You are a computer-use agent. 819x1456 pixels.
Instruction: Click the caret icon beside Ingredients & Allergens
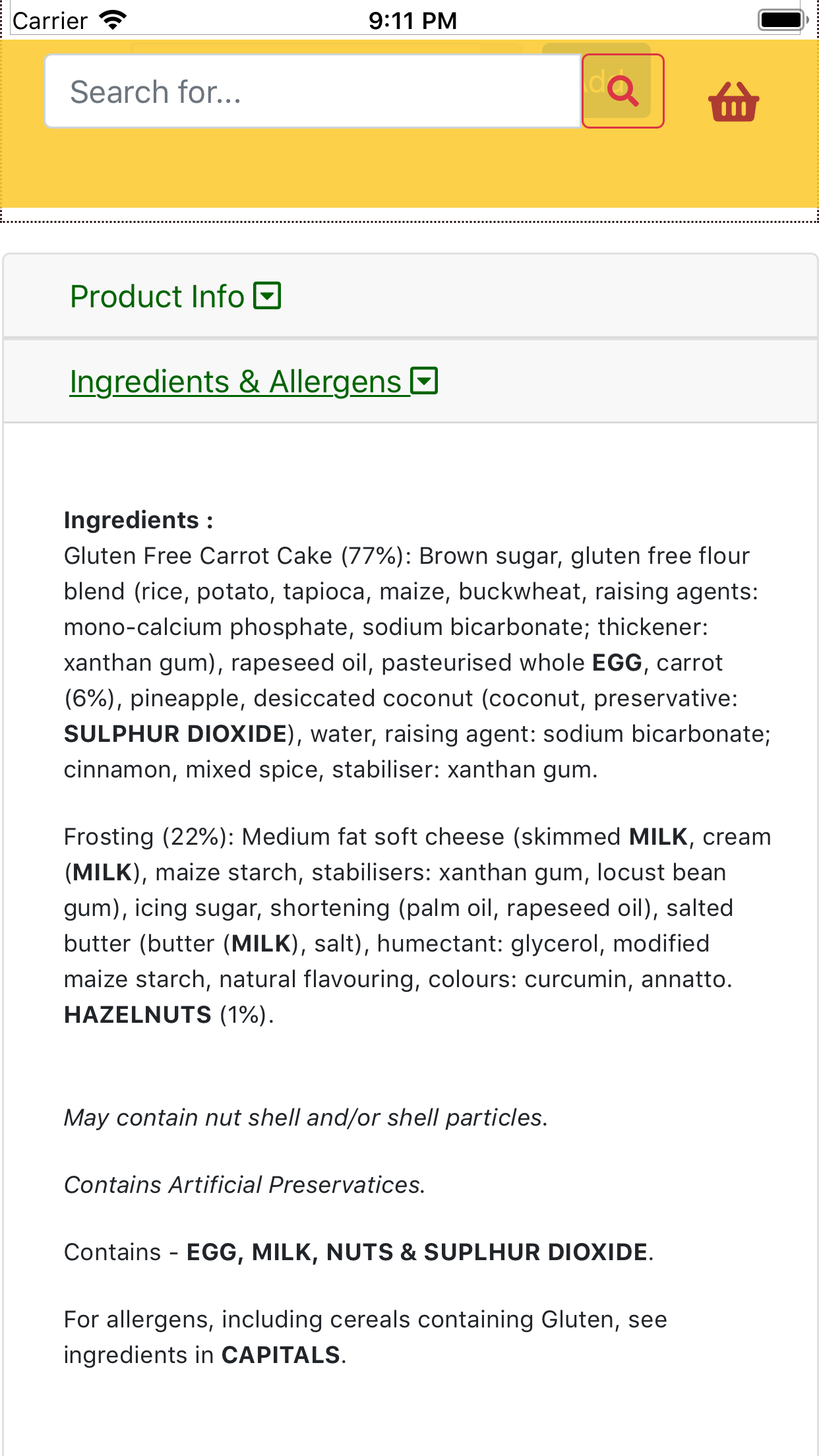coord(424,381)
